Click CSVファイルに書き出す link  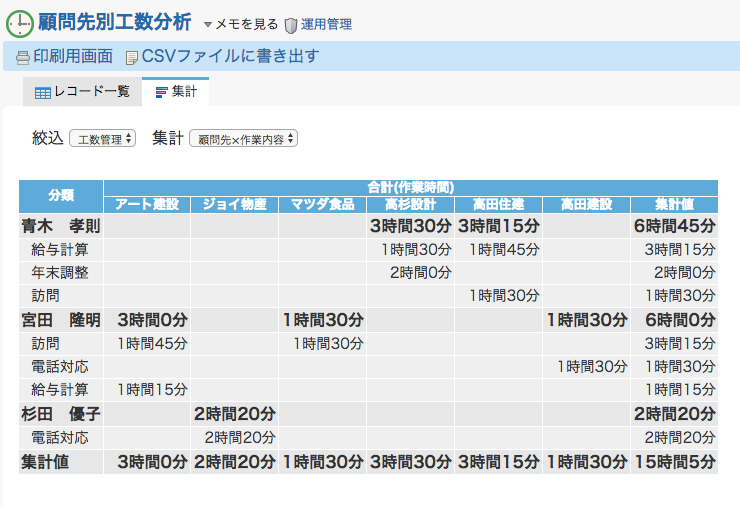coord(230,56)
